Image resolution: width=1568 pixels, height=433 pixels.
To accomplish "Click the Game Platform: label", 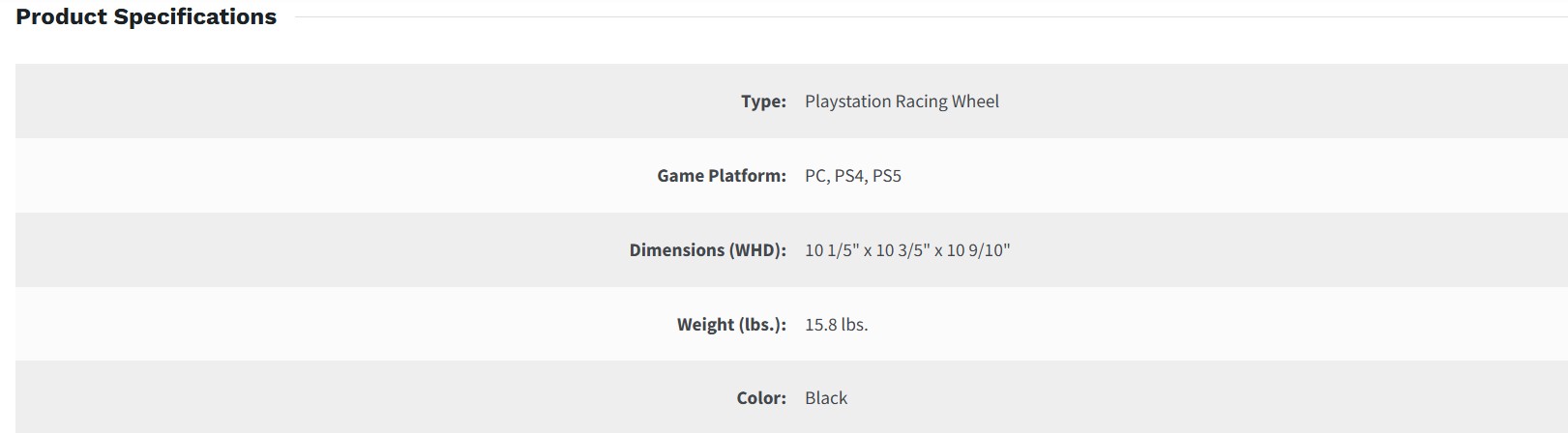I will (721, 176).
